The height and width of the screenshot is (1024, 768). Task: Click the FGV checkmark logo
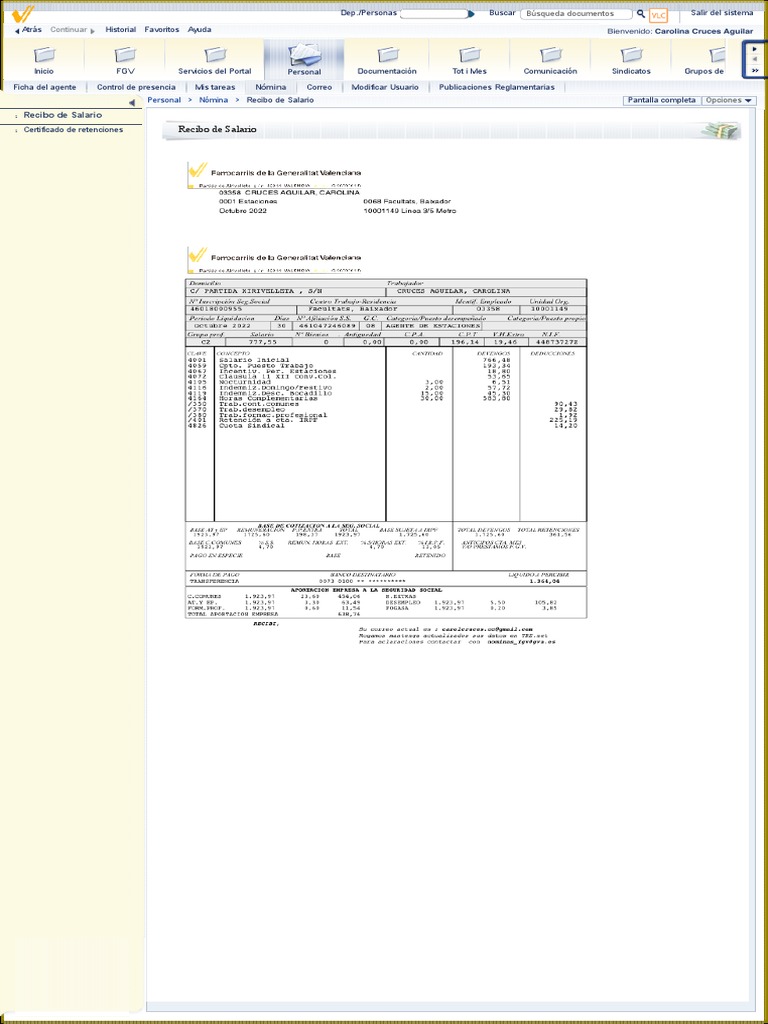click(x=23, y=13)
